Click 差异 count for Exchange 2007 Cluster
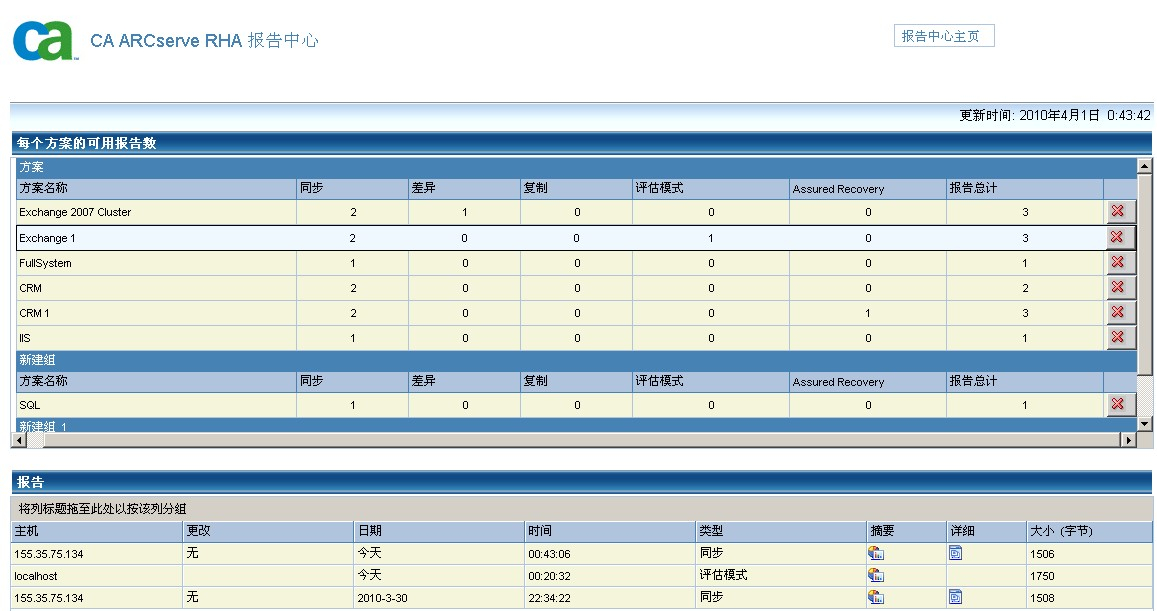Image resolution: width=1157 pixels, height=611 pixels. 465,213
